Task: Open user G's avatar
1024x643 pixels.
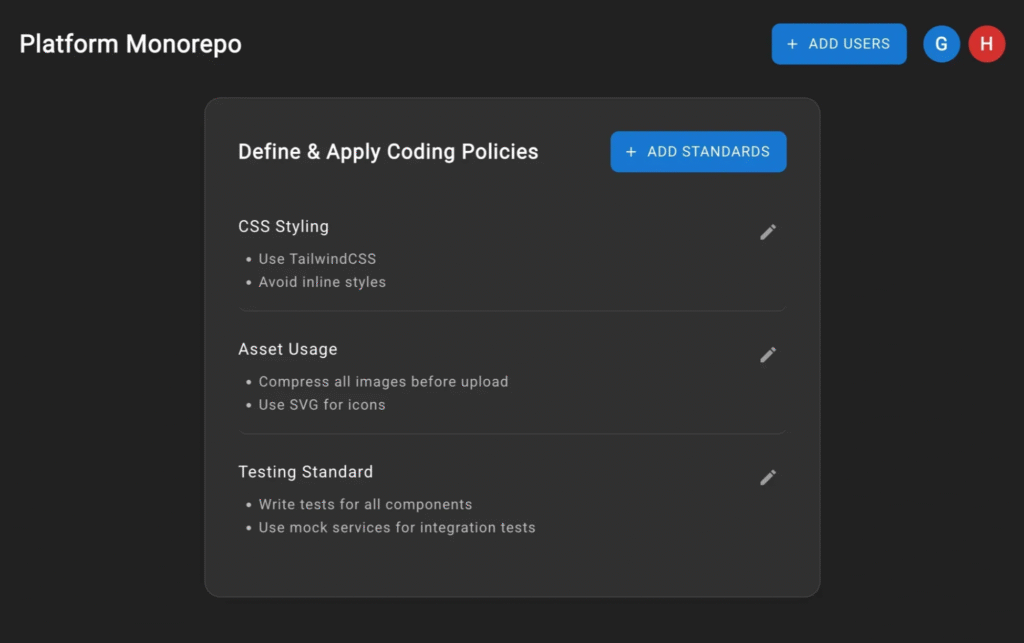Action: [941, 44]
